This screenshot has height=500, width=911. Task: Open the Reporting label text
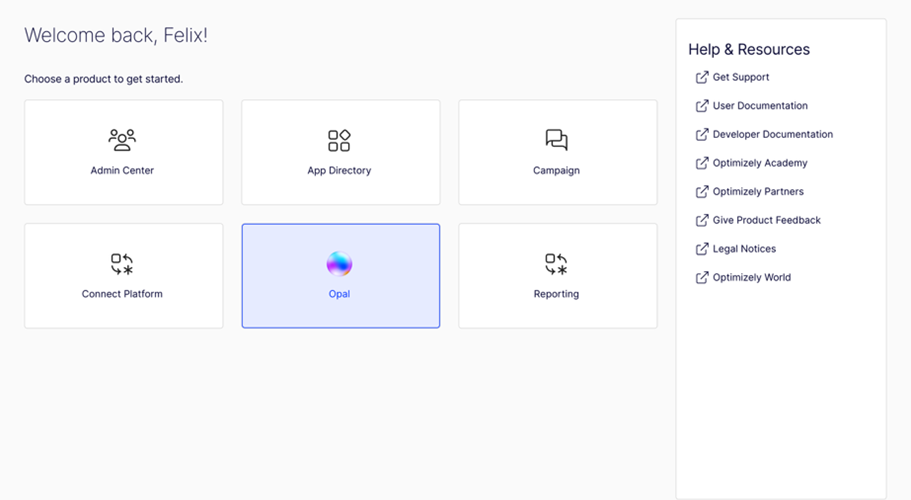(x=556, y=295)
